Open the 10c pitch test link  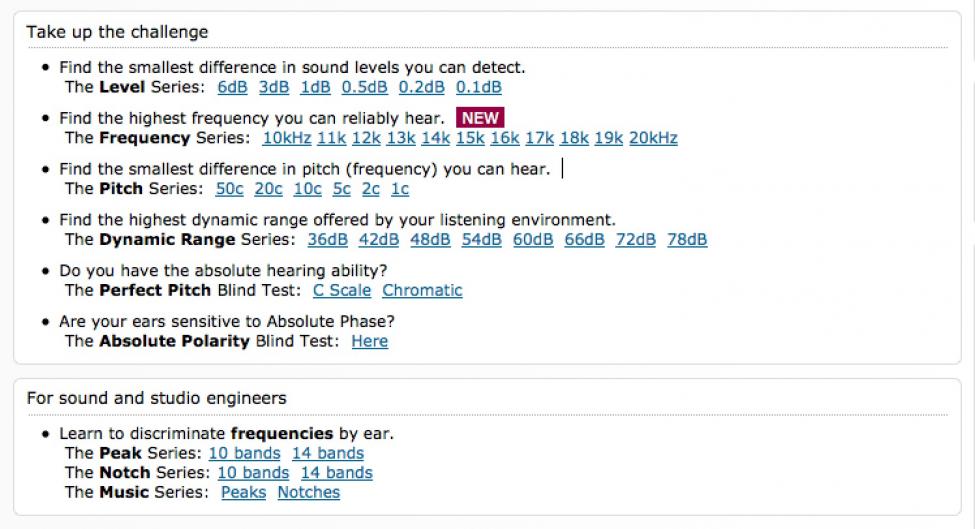307,189
